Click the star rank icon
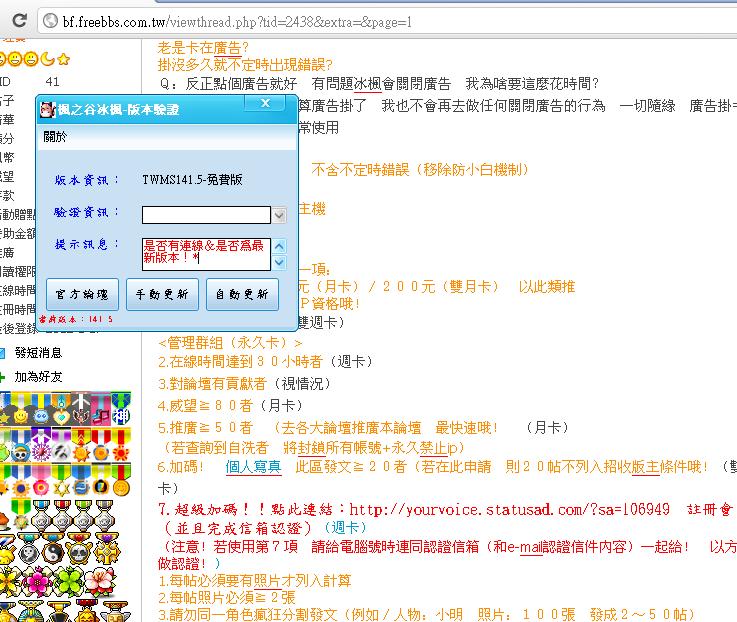 63,59
